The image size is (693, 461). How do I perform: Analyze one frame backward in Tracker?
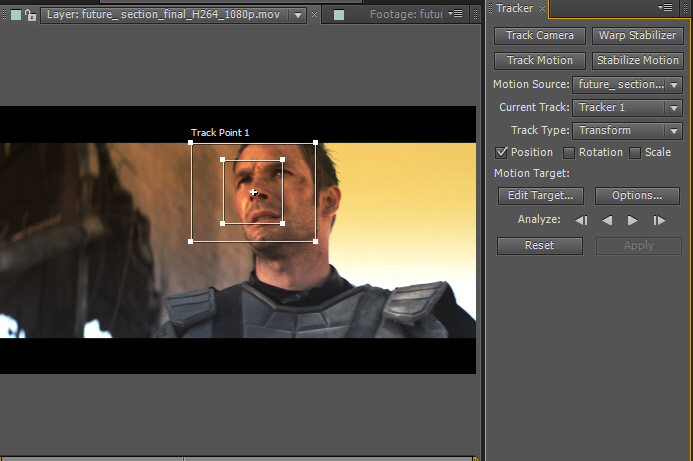581,220
